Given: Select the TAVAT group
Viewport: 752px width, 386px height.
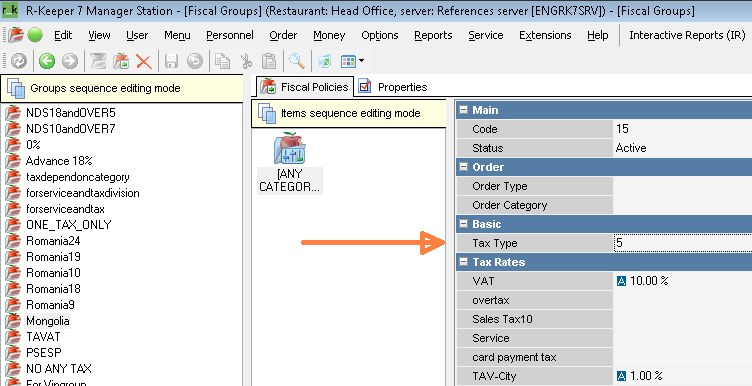Looking at the screenshot, I should 43,337.
